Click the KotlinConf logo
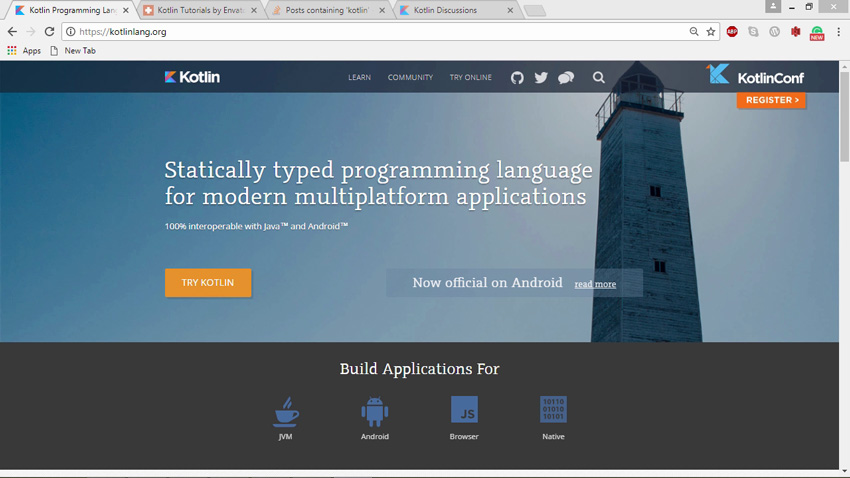 tap(755, 75)
